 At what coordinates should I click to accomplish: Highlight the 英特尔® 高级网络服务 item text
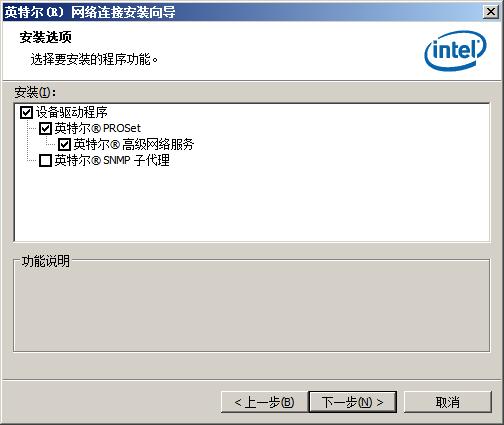(x=134, y=144)
